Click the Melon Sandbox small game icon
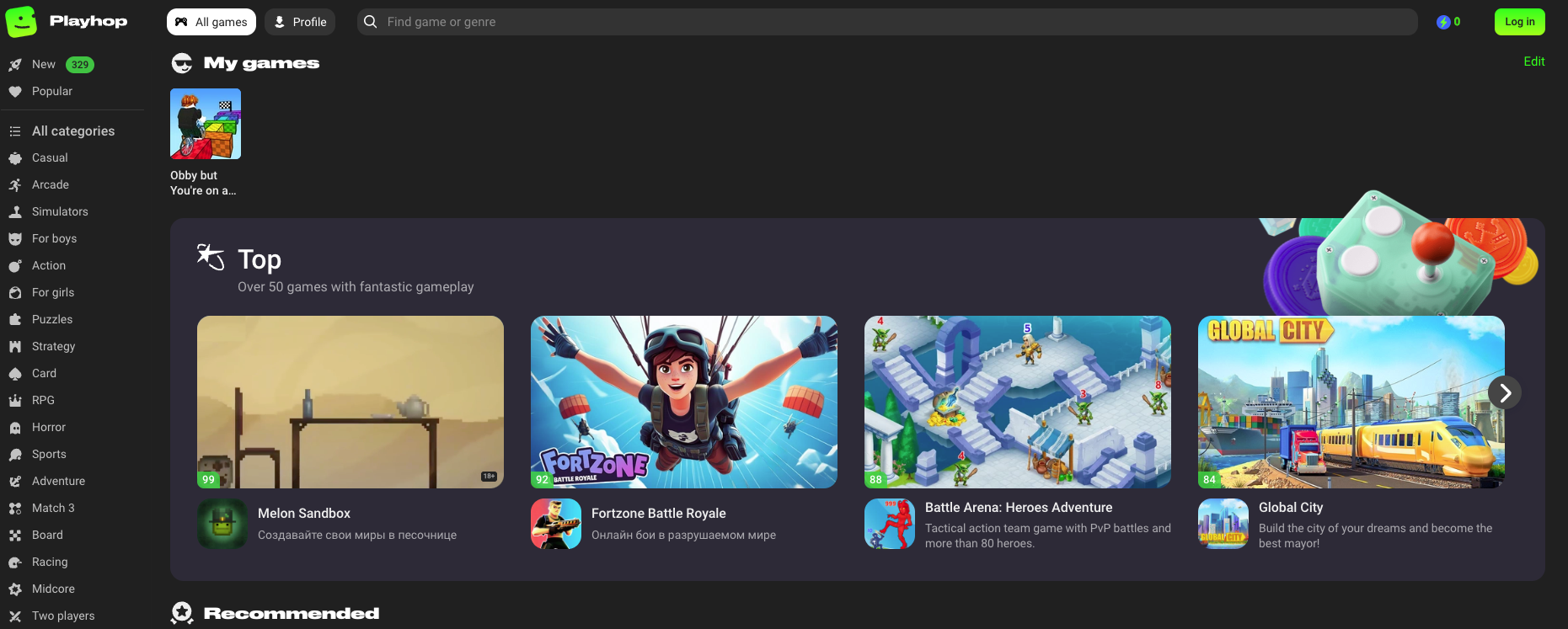 coord(222,524)
